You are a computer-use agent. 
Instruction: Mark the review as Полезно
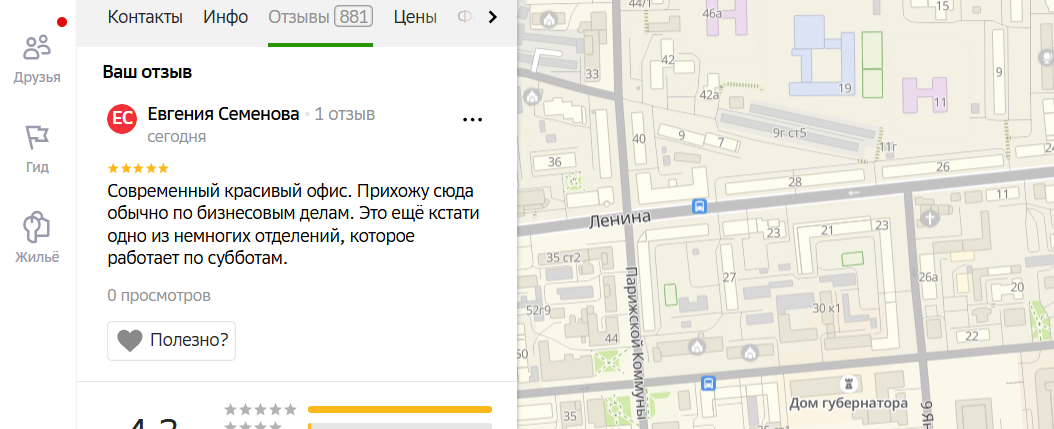(x=171, y=340)
